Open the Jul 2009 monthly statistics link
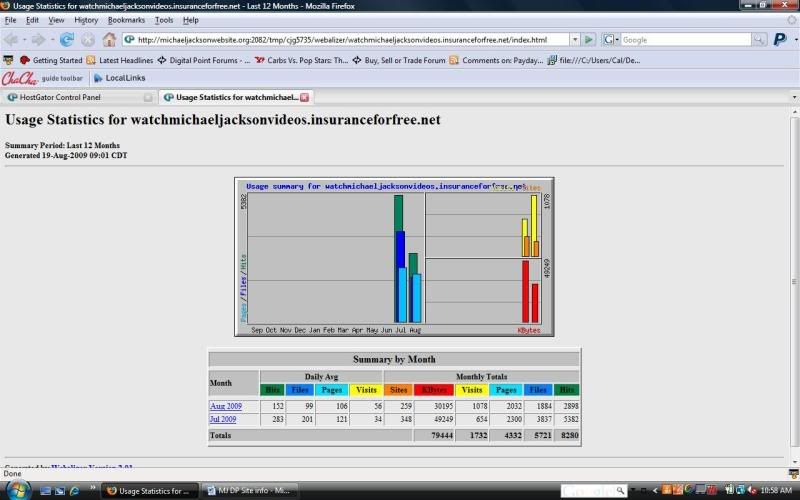Image resolution: width=800 pixels, height=500 pixels. coord(223,419)
